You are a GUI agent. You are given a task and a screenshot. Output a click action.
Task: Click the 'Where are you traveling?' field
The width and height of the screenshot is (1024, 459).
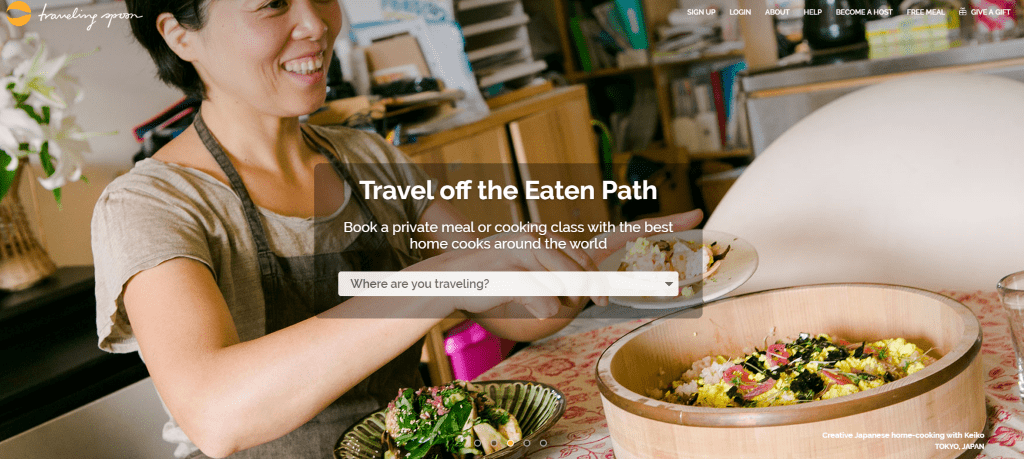(x=508, y=284)
